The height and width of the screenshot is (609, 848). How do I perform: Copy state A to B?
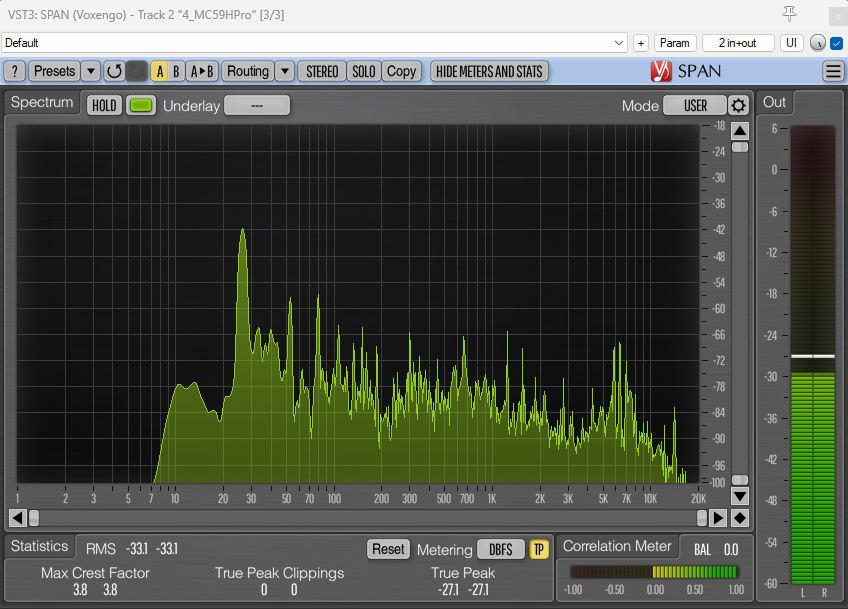click(x=203, y=71)
